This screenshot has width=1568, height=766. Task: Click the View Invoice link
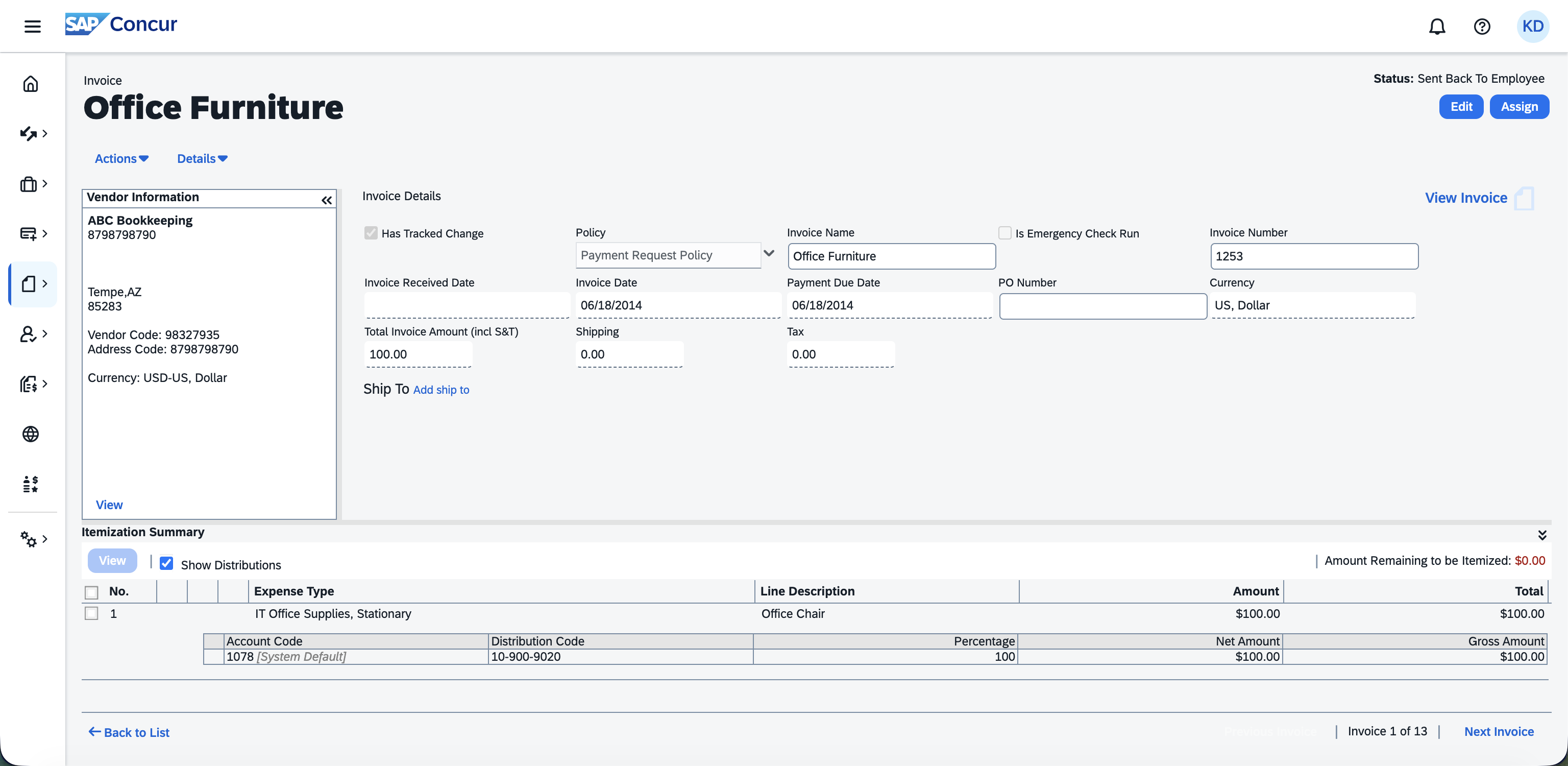pyautogui.click(x=1466, y=198)
